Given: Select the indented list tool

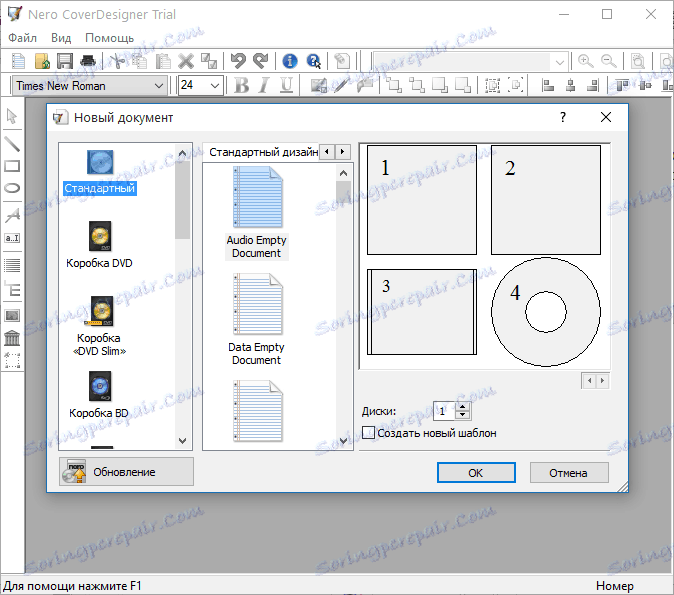Looking at the screenshot, I should pos(12,288).
